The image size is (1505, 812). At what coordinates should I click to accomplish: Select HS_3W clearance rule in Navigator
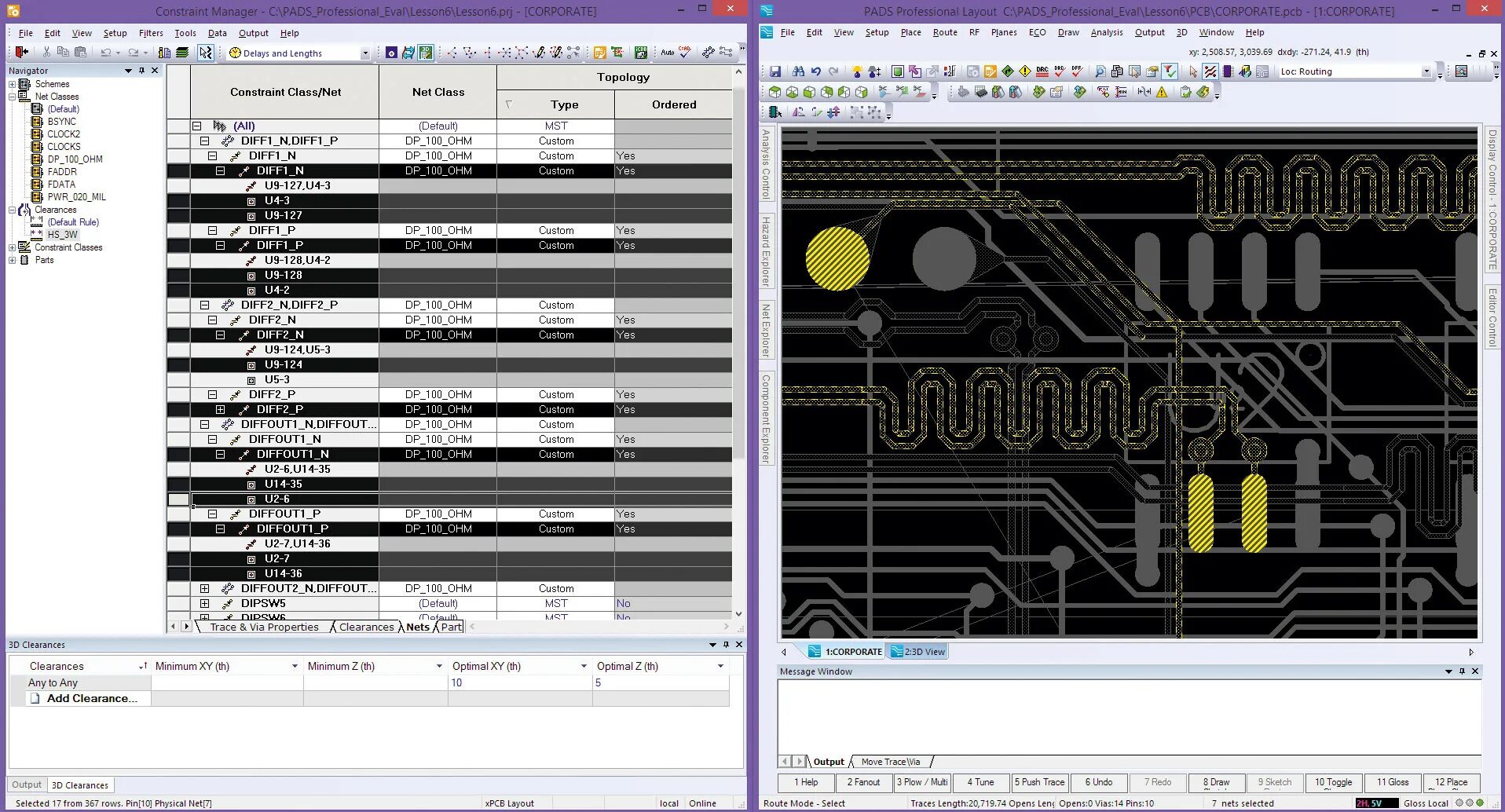[x=62, y=235]
